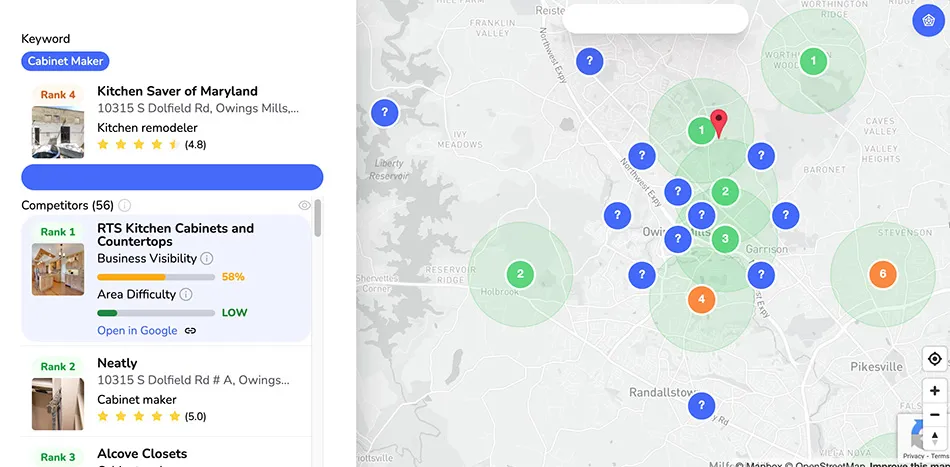This screenshot has height=467, width=950.
Task: Zoom in on the map
Action: [x=934, y=391]
